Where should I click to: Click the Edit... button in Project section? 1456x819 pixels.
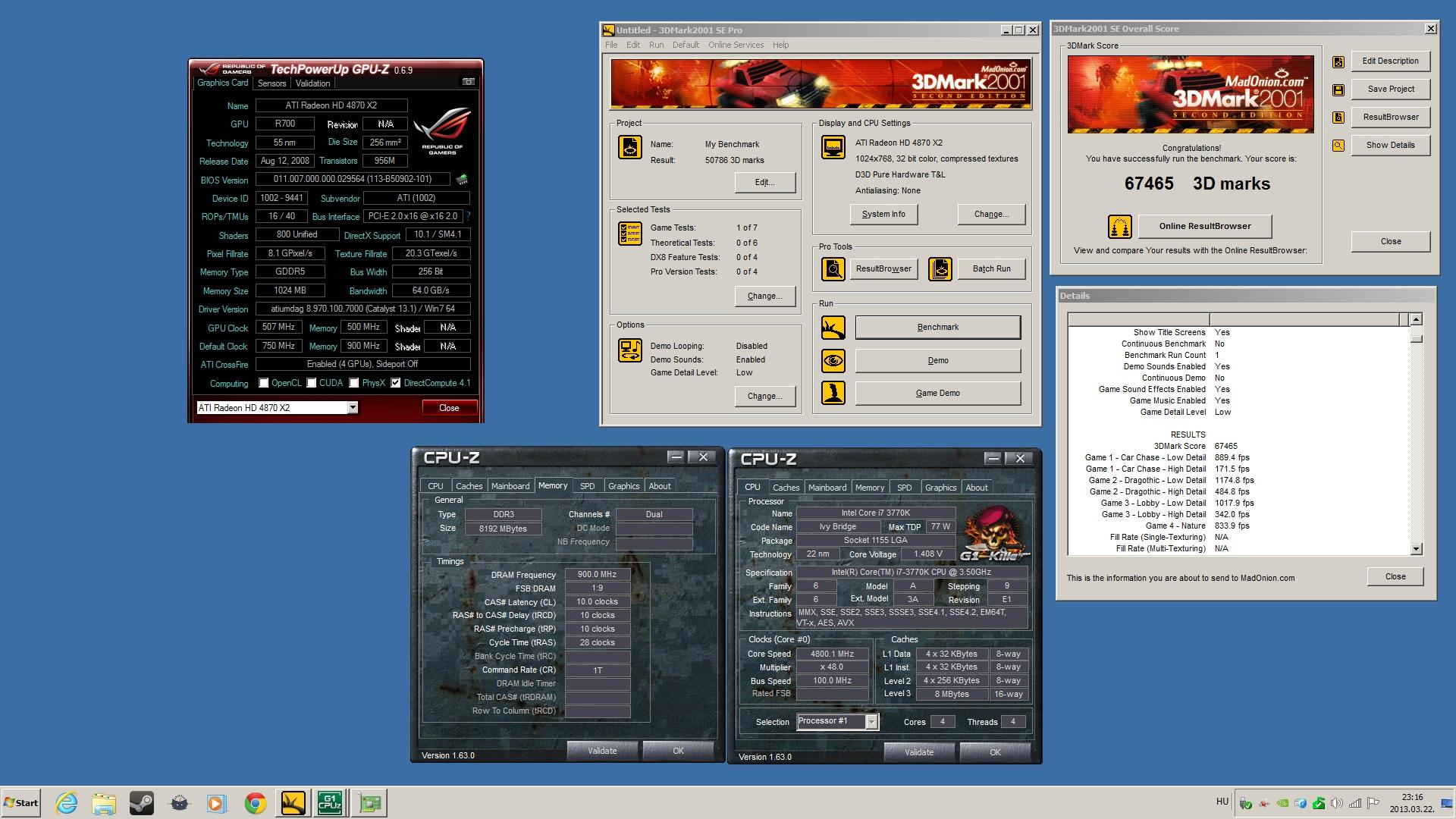click(x=764, y=182)
